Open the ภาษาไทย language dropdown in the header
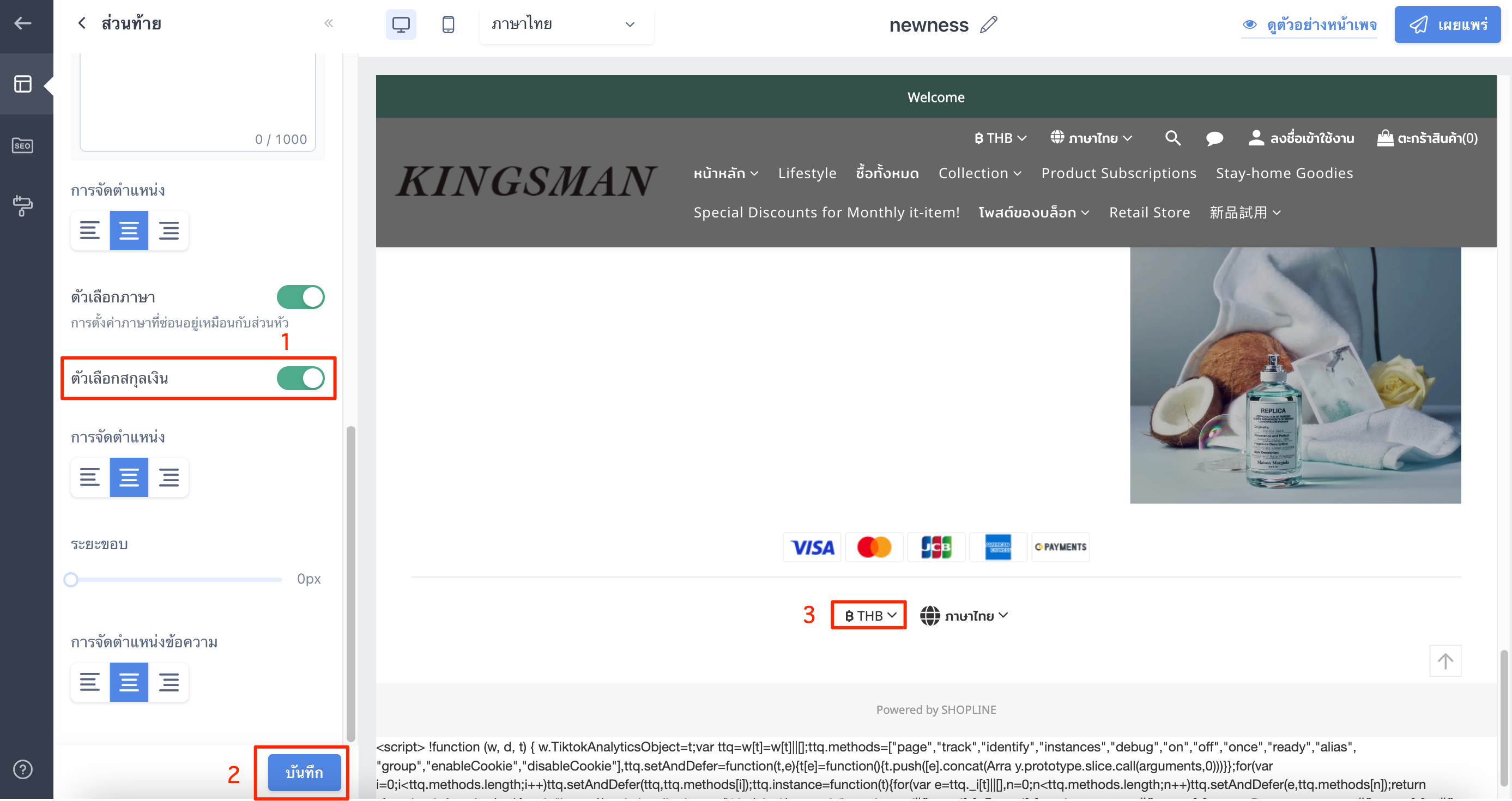 [x=1091, y=138]
